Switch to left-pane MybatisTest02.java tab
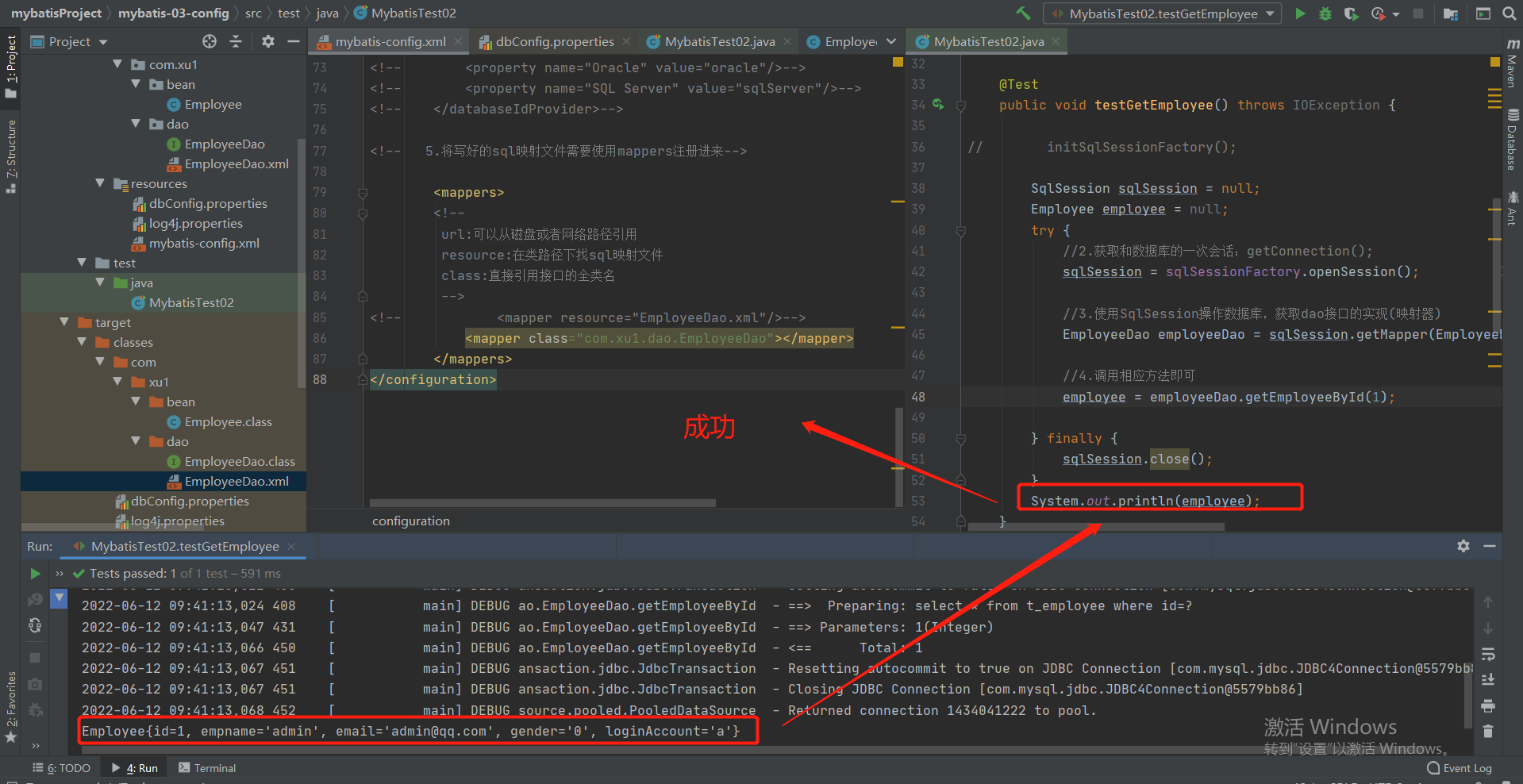 click(x=720, y=41)
